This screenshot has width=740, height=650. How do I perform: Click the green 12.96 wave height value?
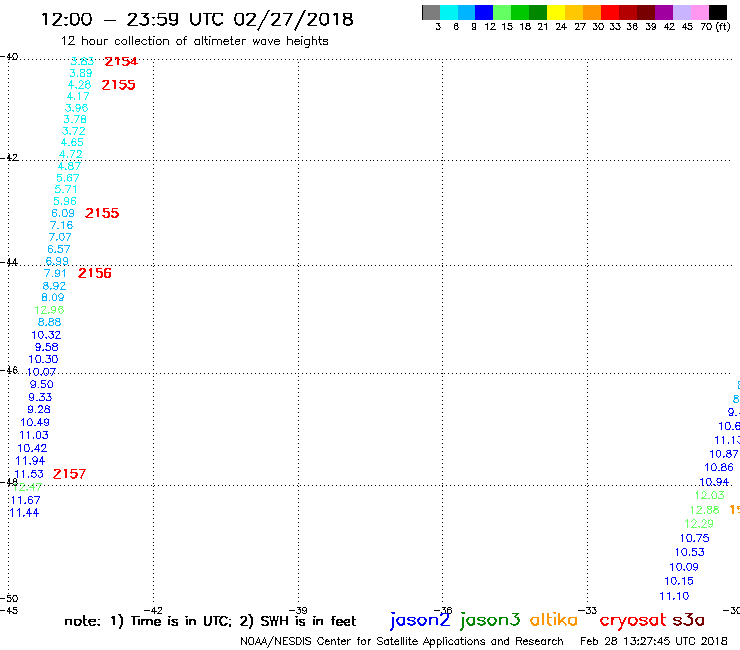coord(49,310)
